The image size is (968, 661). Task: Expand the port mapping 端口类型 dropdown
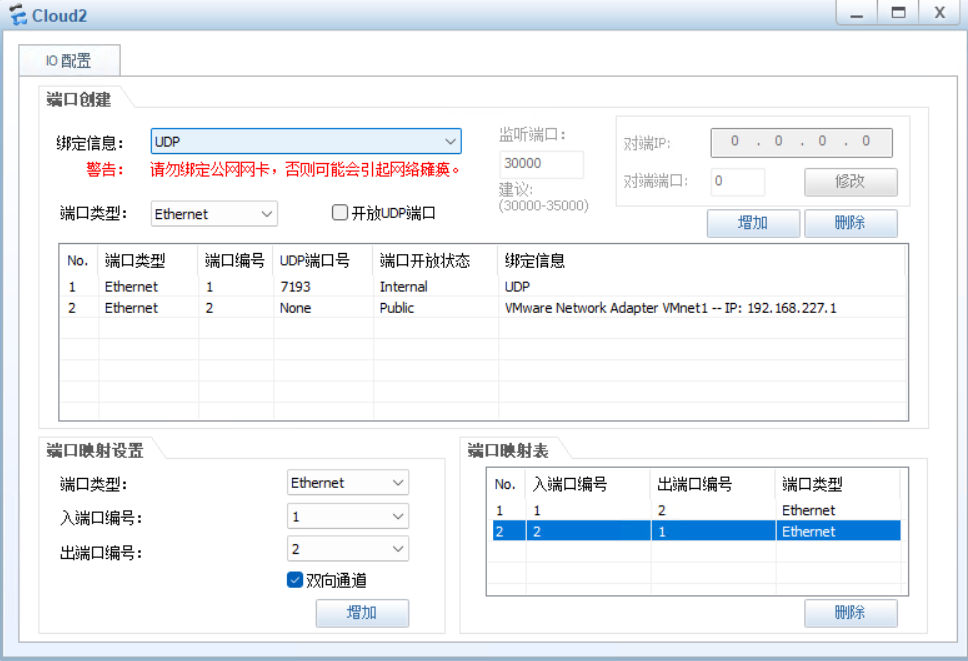click(348, 483)
